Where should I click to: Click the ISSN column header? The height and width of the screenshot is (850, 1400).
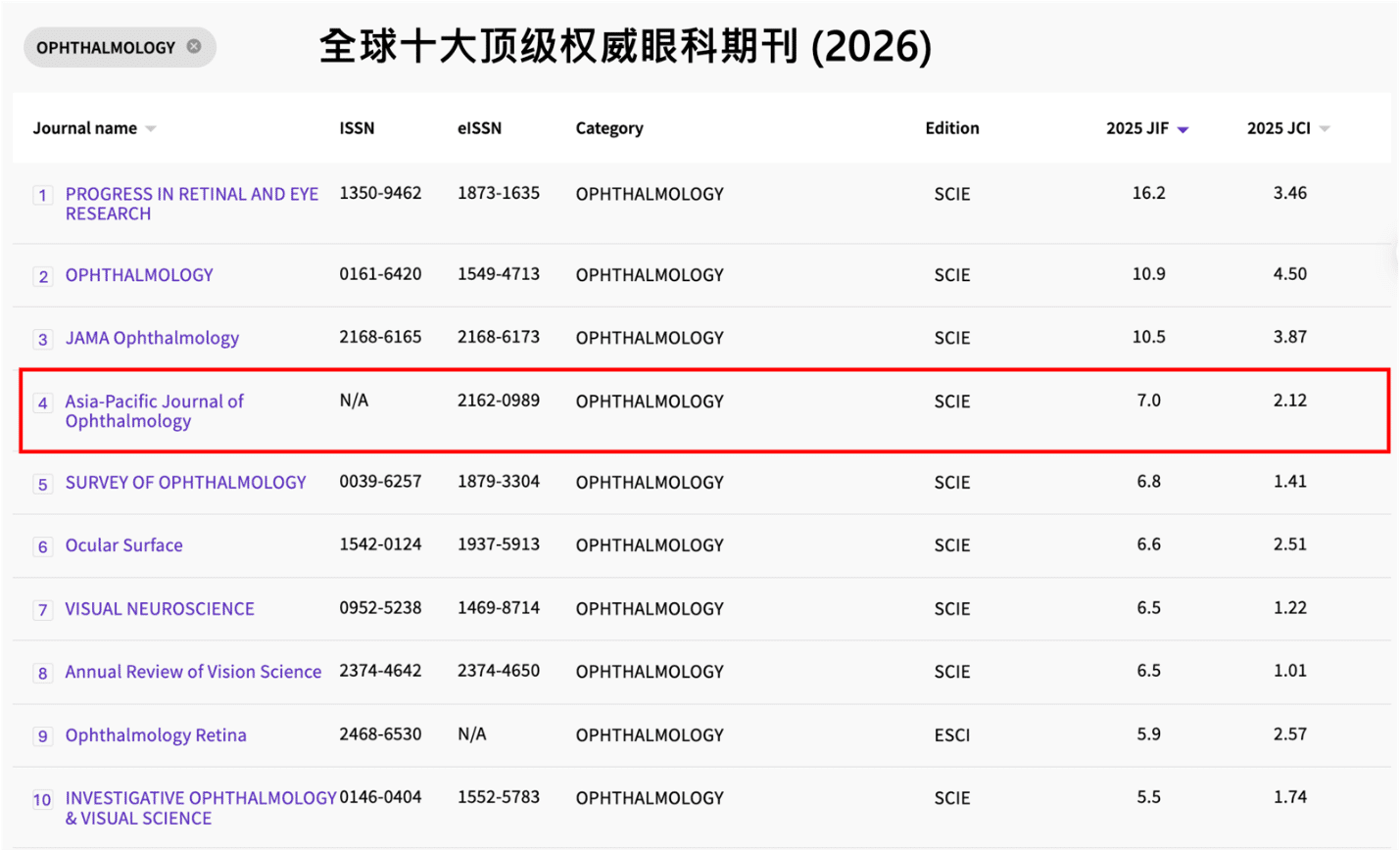357,128
